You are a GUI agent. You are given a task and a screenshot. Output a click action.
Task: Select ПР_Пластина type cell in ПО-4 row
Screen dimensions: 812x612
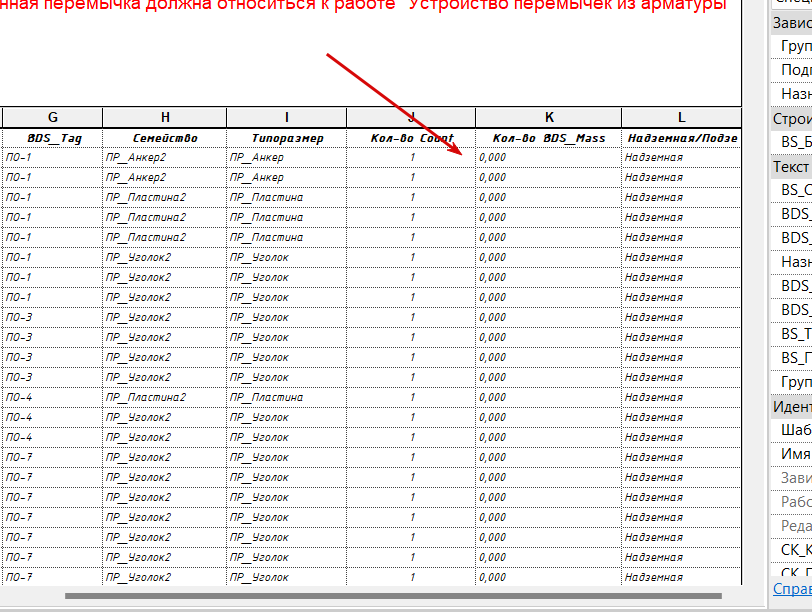(286, 397)
